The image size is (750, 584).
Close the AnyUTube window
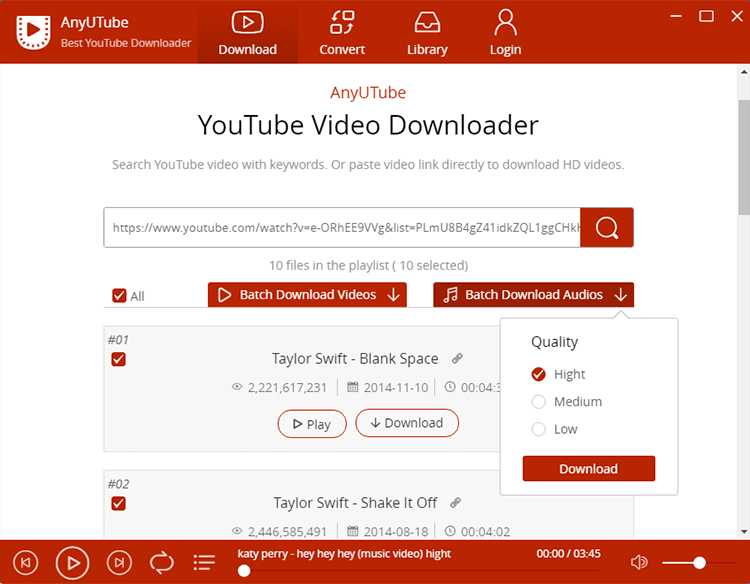(x=737, y=16)
